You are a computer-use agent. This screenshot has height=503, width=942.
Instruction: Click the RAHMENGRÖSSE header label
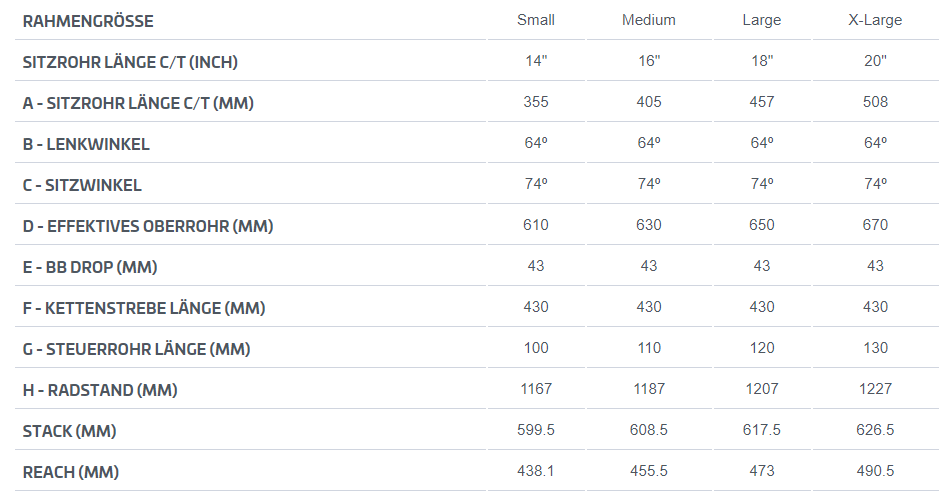(88, 21)
